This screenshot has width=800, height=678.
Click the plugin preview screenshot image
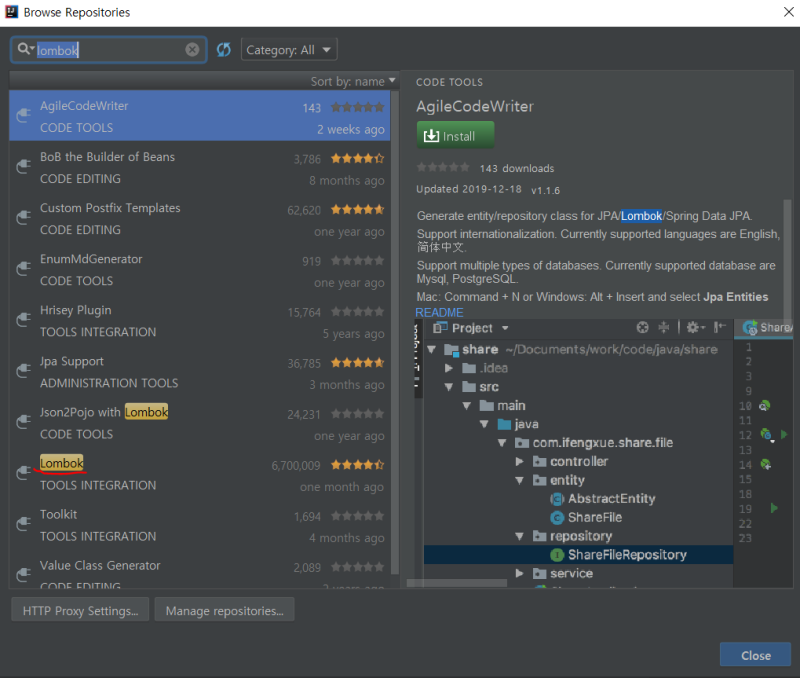(603, 453)
